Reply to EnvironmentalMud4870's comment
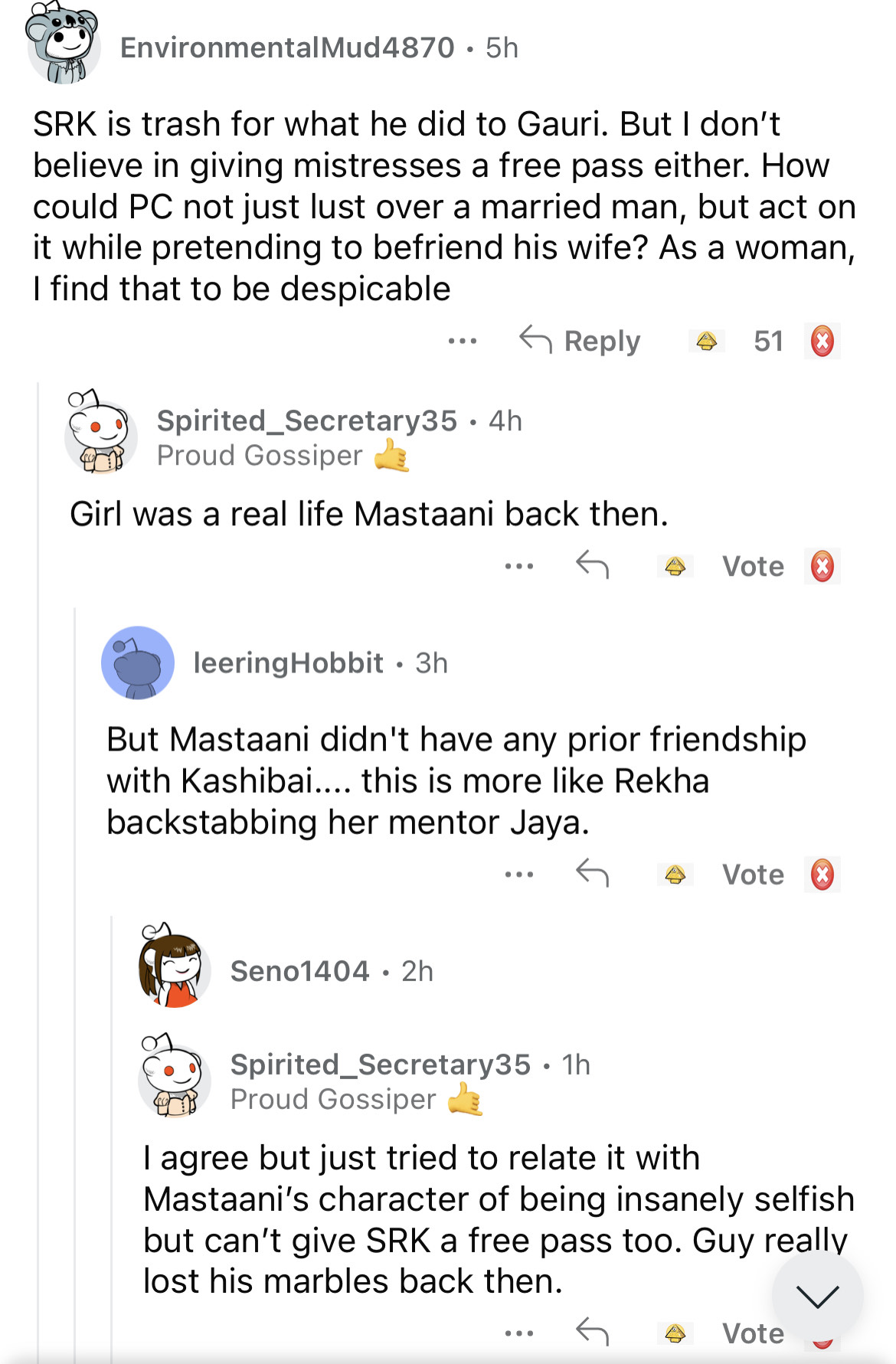The width and height of the screenshot is (896, 1364). 580,341
